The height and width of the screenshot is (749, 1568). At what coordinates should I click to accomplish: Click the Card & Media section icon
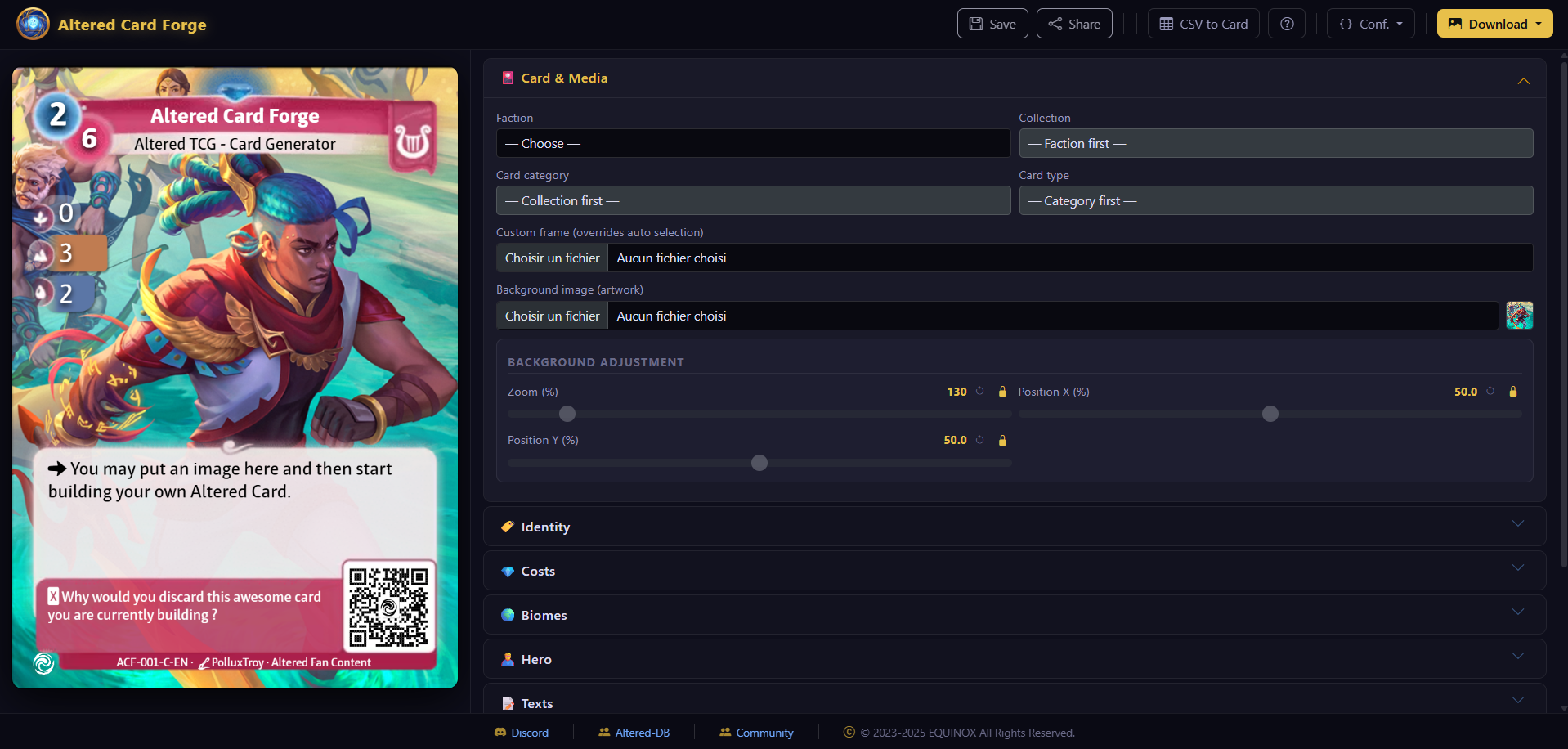(508, 78)
